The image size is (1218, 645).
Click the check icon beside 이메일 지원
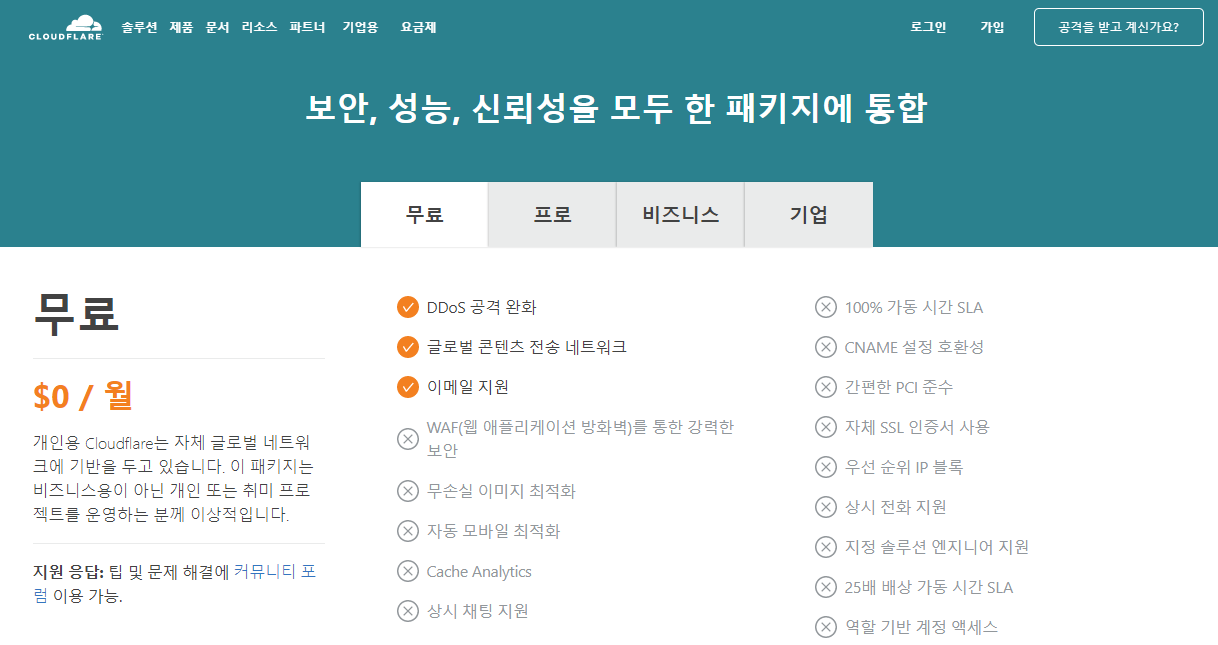click(408, 387)
